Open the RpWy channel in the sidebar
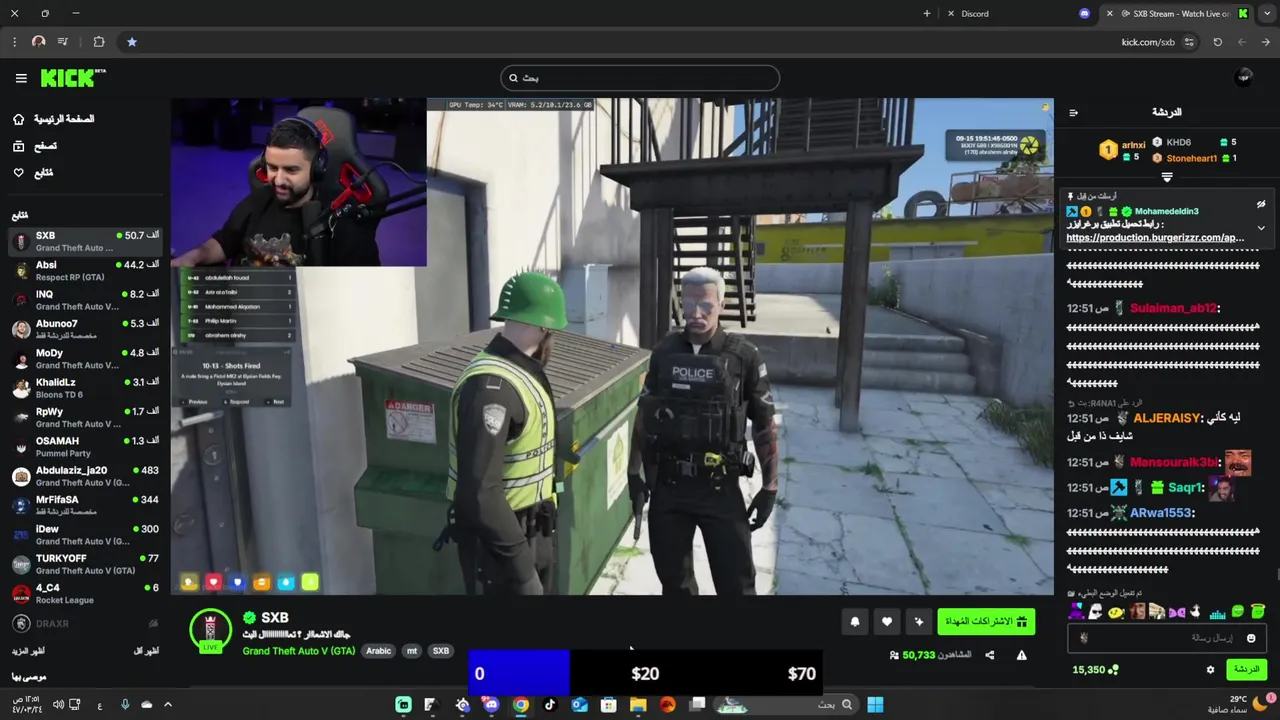1280x720 pixels. click(x=85, y=417)
